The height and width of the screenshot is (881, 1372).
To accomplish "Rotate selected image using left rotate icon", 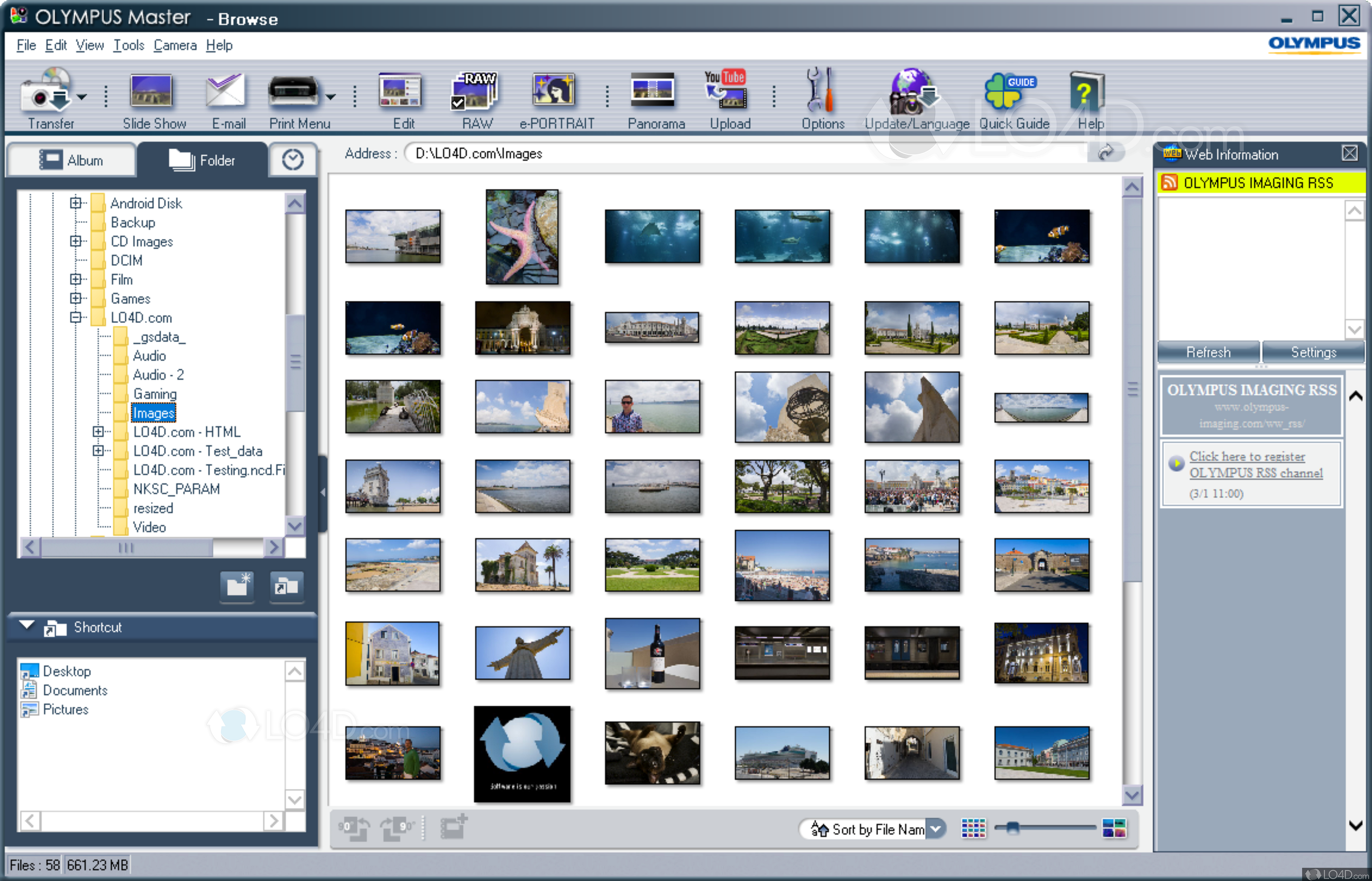I will tap(353, 827).
